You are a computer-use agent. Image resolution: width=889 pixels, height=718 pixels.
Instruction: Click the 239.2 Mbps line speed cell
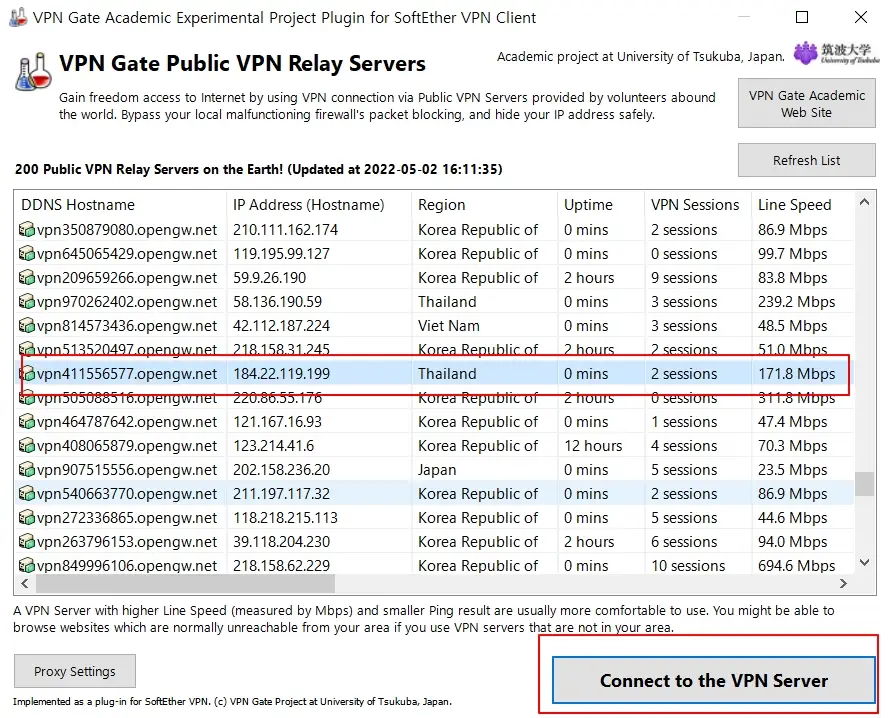click(x=797, y=301)
